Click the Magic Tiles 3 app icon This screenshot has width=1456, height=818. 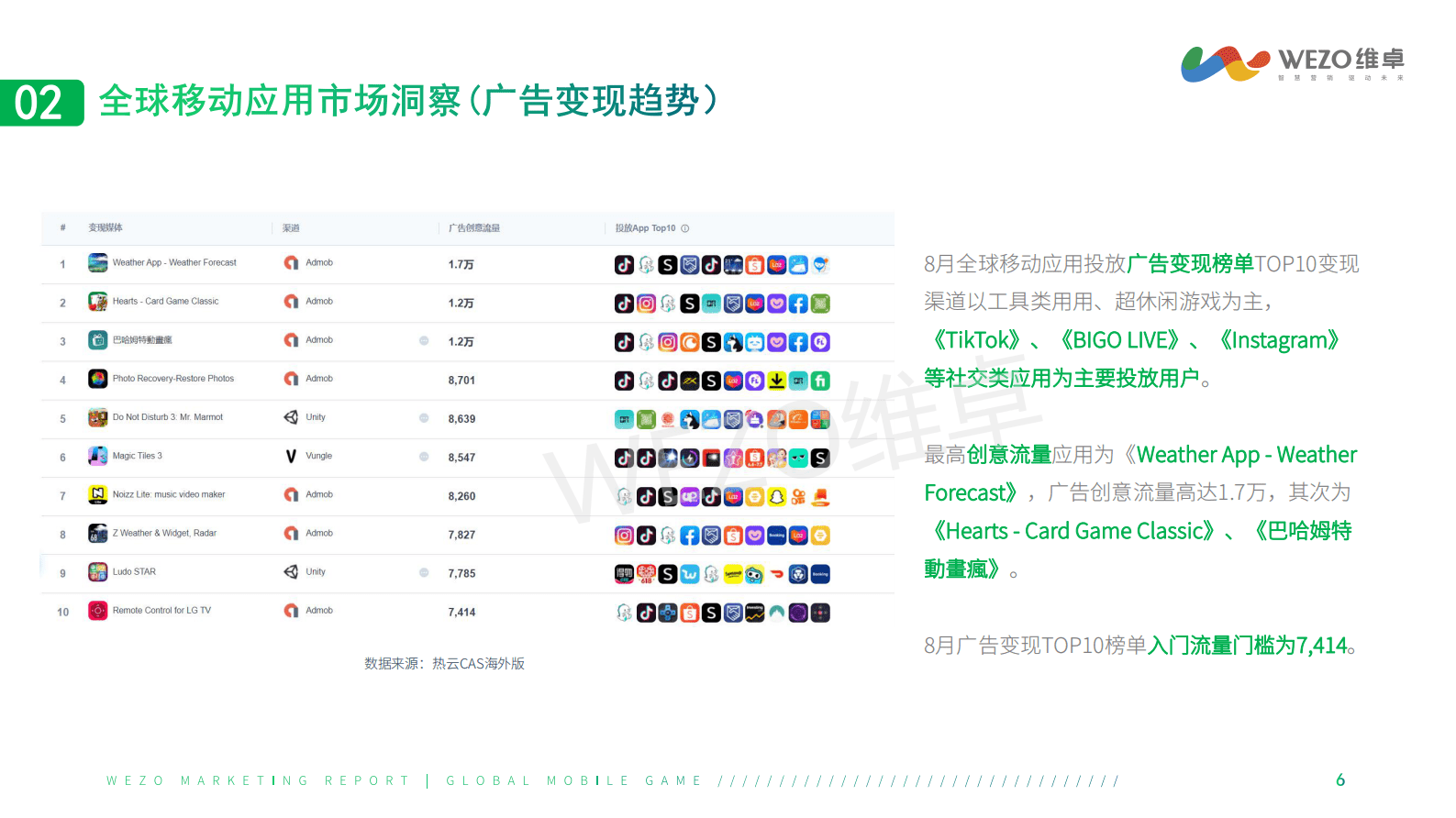click(x=98, y=456)
